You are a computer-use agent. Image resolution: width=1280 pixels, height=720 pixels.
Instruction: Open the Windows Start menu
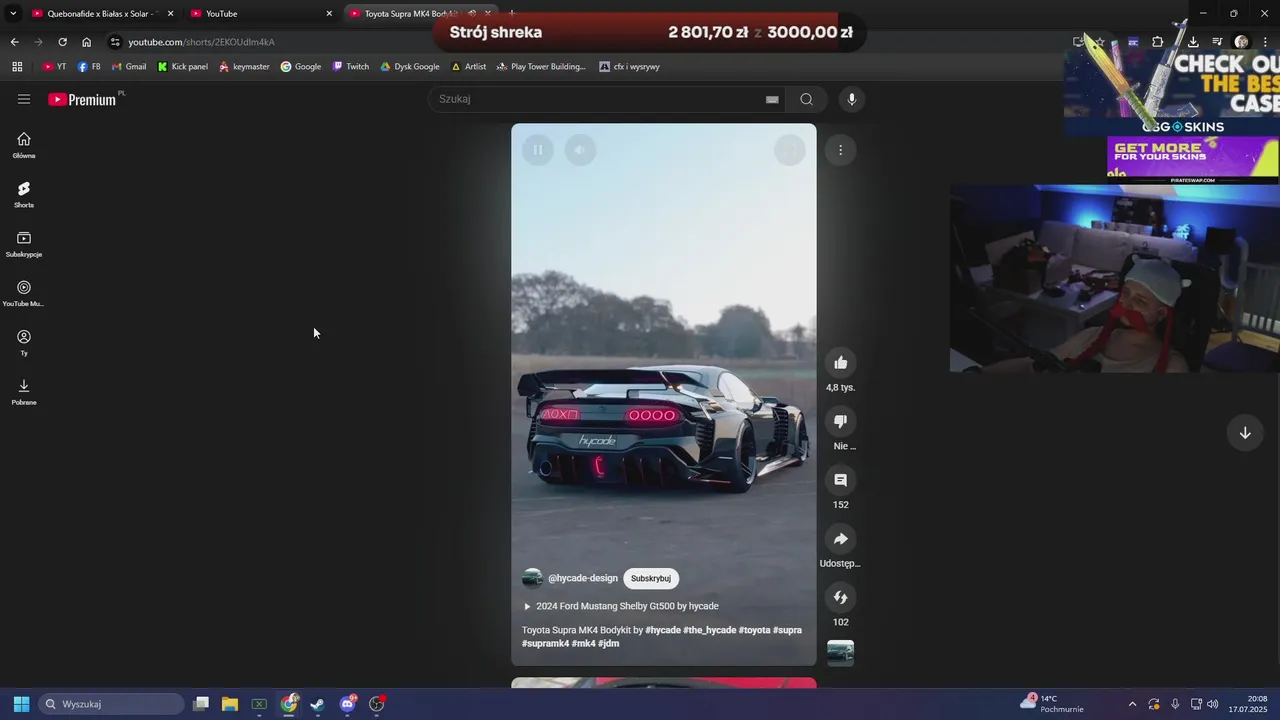coord(21,704)
